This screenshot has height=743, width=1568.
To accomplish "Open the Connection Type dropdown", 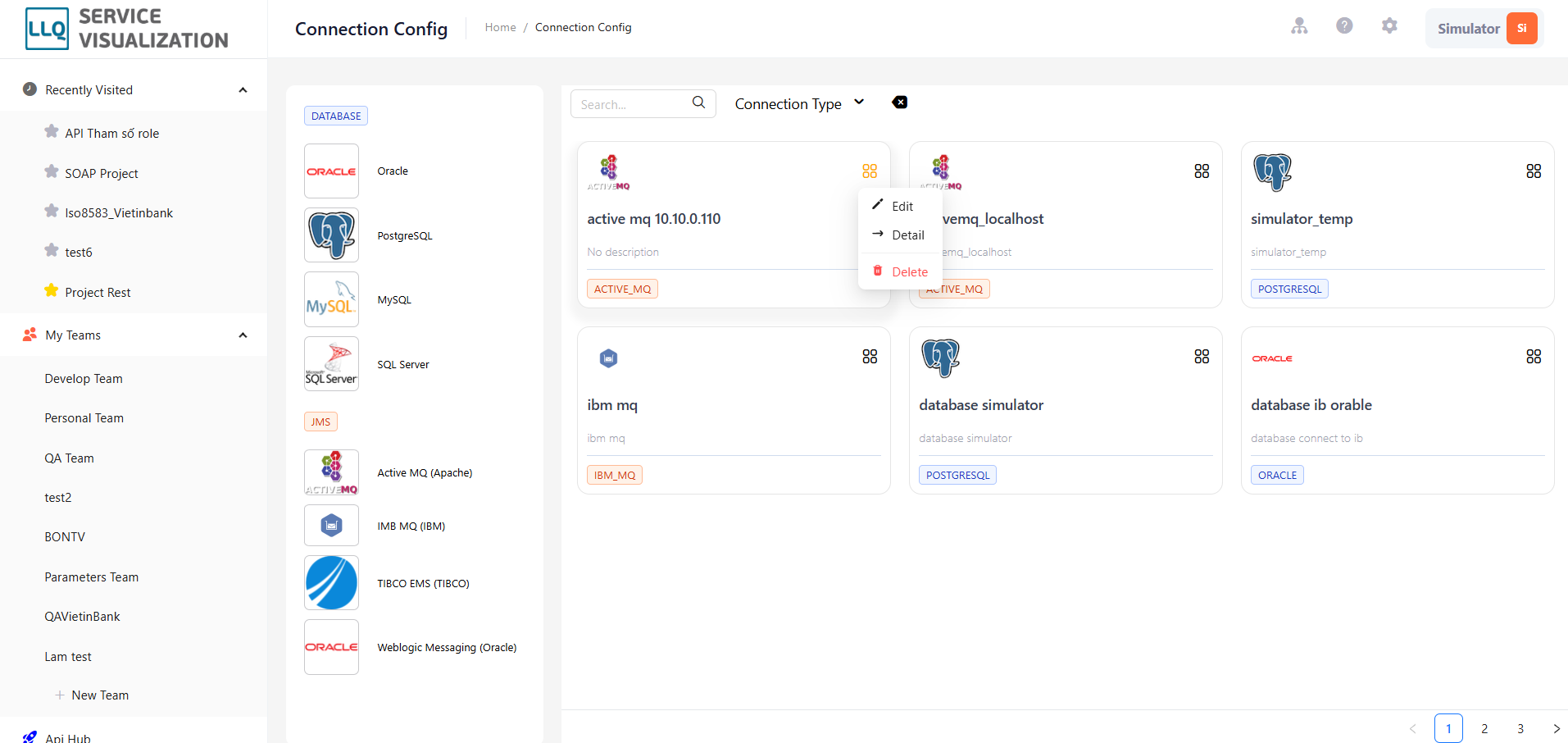I will pyautogui.click(x=799, y=104).
